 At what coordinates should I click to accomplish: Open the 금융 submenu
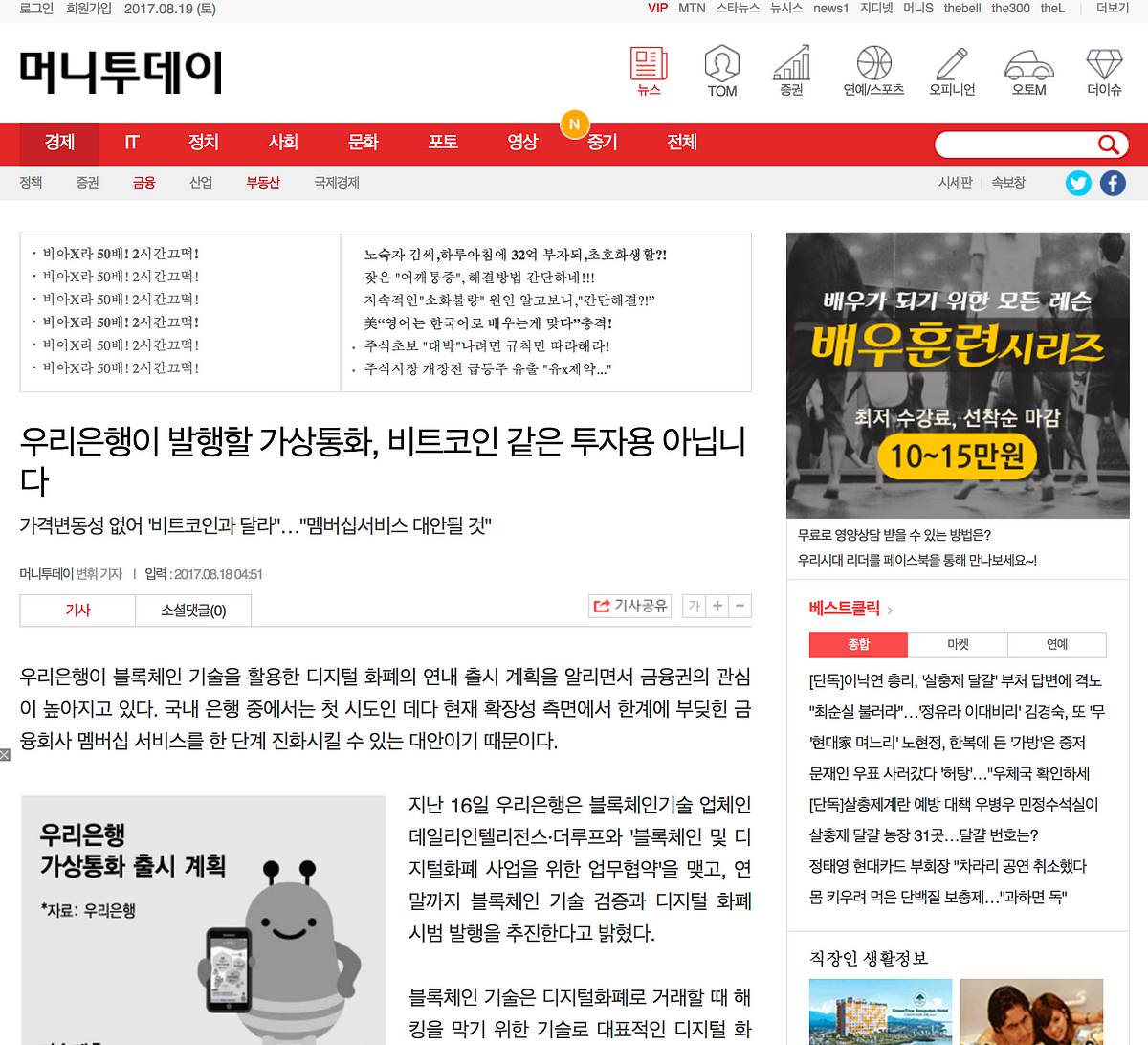pyautogui.click(x=144, y=182)
